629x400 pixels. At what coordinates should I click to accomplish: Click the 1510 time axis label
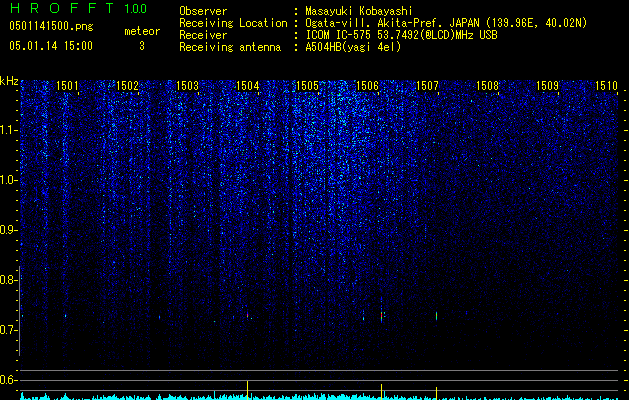coord(606,86)
